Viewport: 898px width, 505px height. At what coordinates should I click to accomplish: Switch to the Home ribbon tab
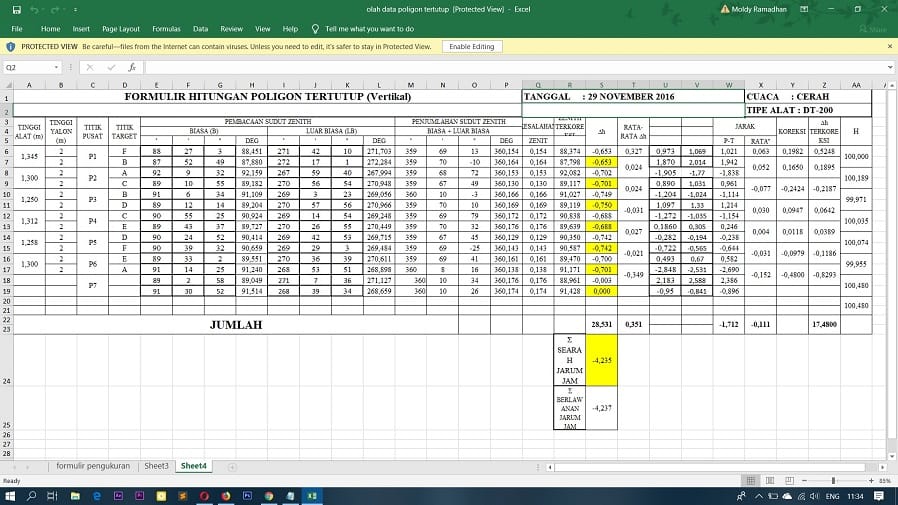[x=50, y=29]
